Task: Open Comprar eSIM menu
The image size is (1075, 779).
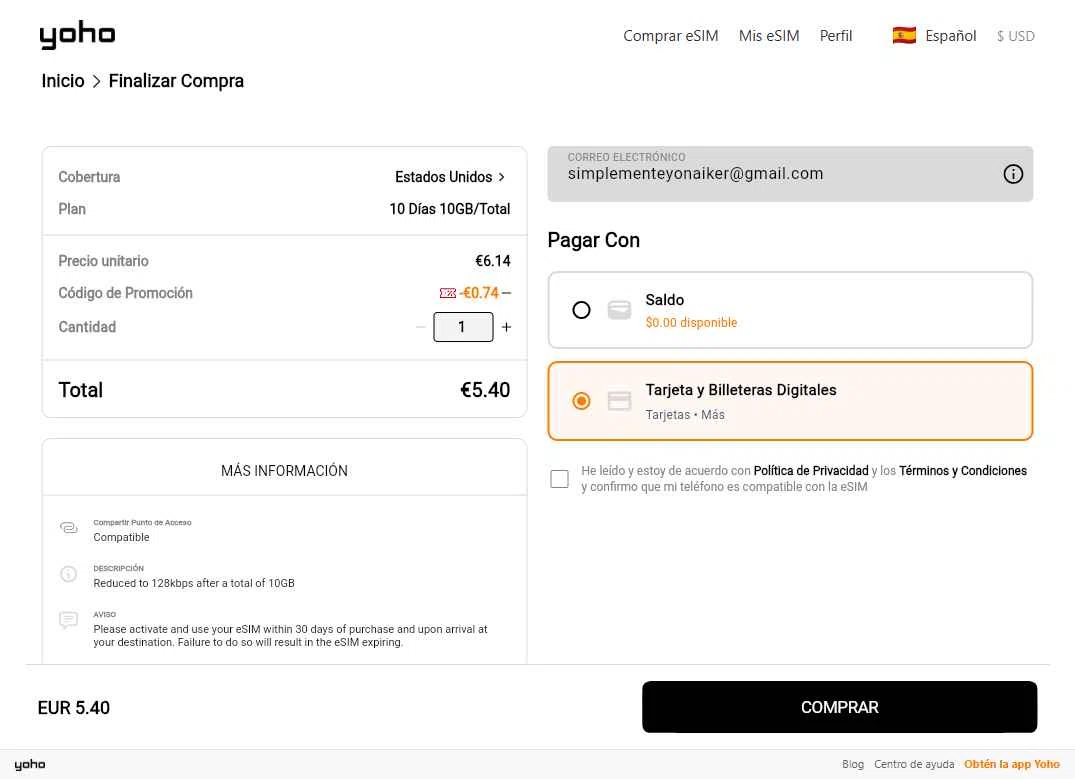Action: [x=670, y=36]
